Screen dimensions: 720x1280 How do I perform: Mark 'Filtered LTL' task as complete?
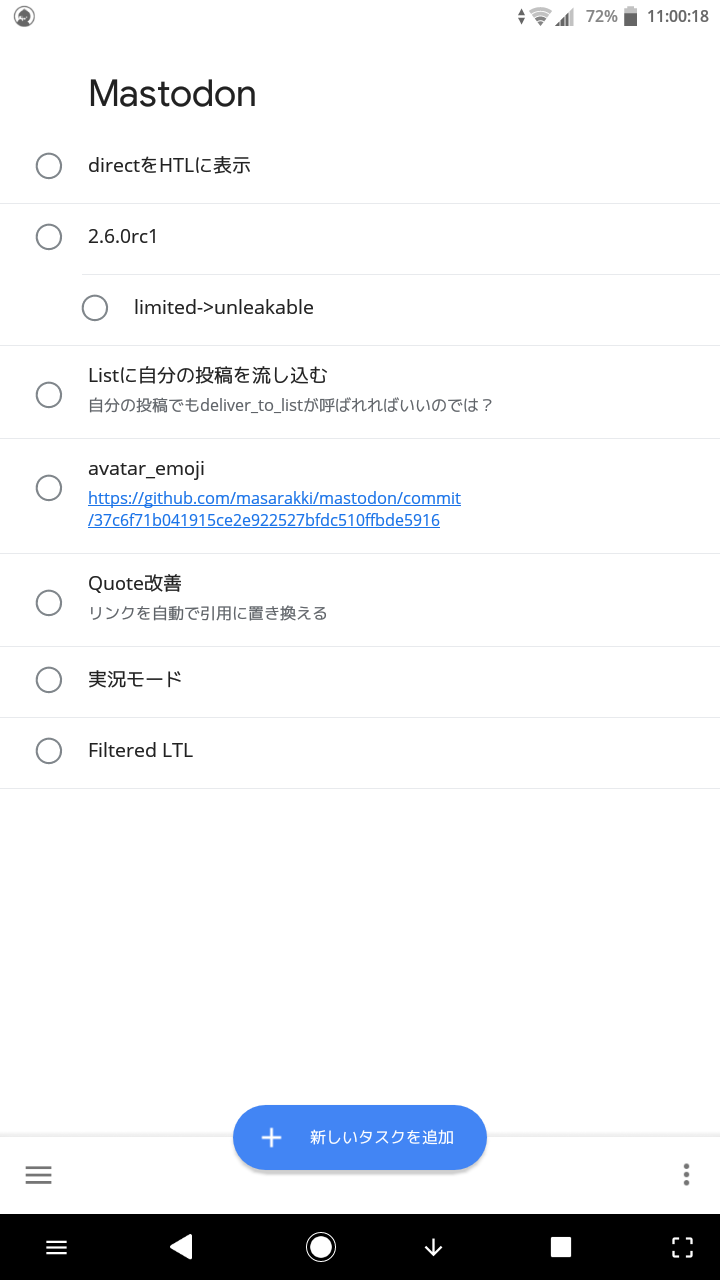[x=49, y=751]
